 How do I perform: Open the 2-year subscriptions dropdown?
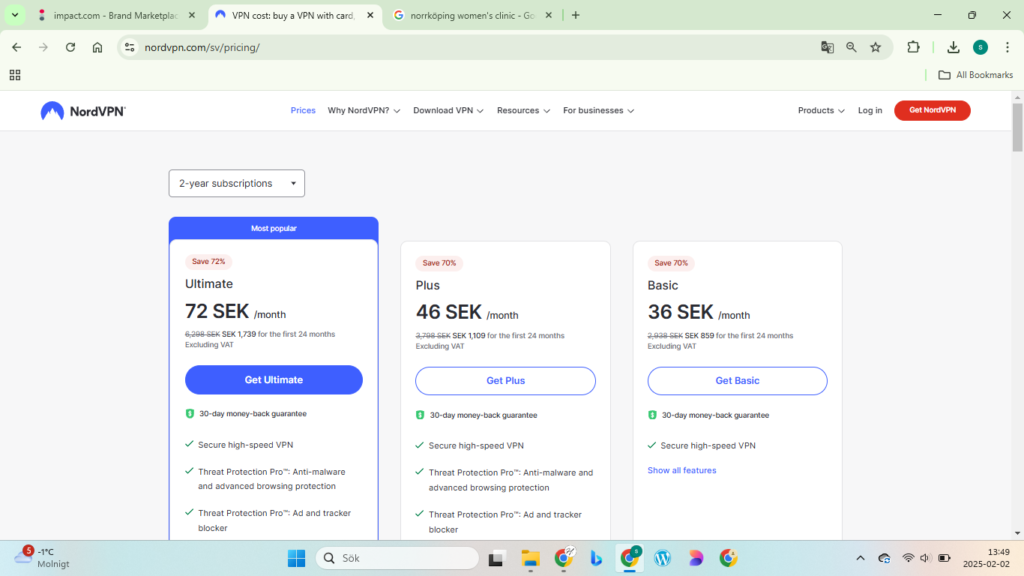(236, 184)
